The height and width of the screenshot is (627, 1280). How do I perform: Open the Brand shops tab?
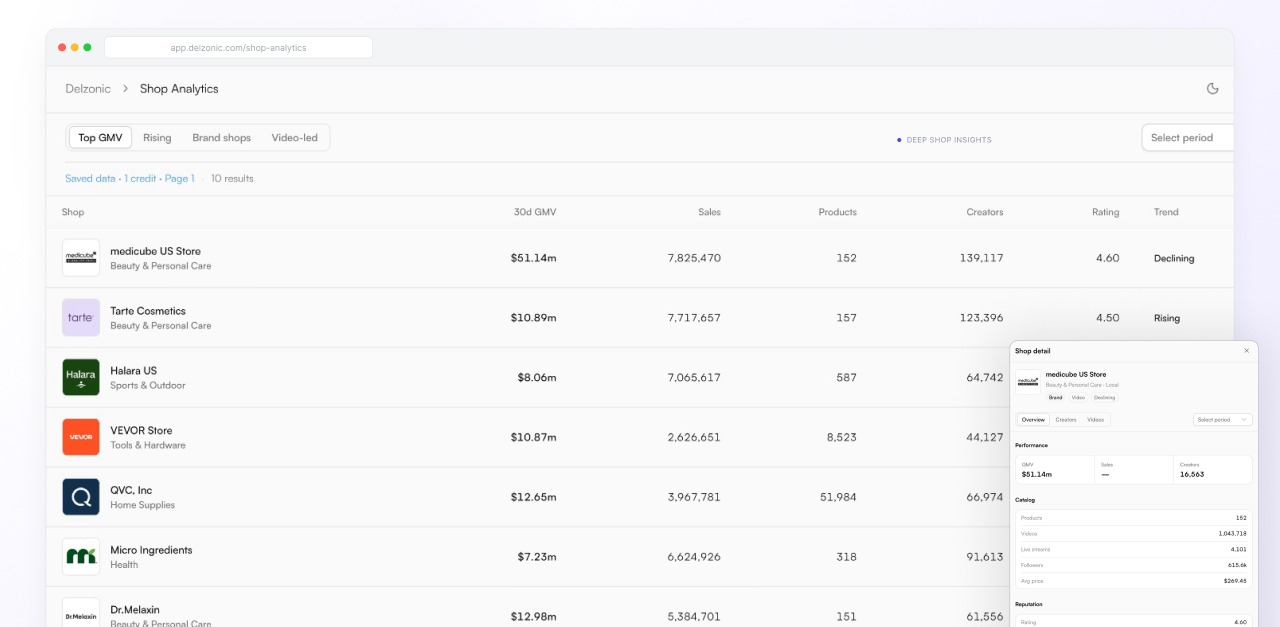(x=222, y=138)
